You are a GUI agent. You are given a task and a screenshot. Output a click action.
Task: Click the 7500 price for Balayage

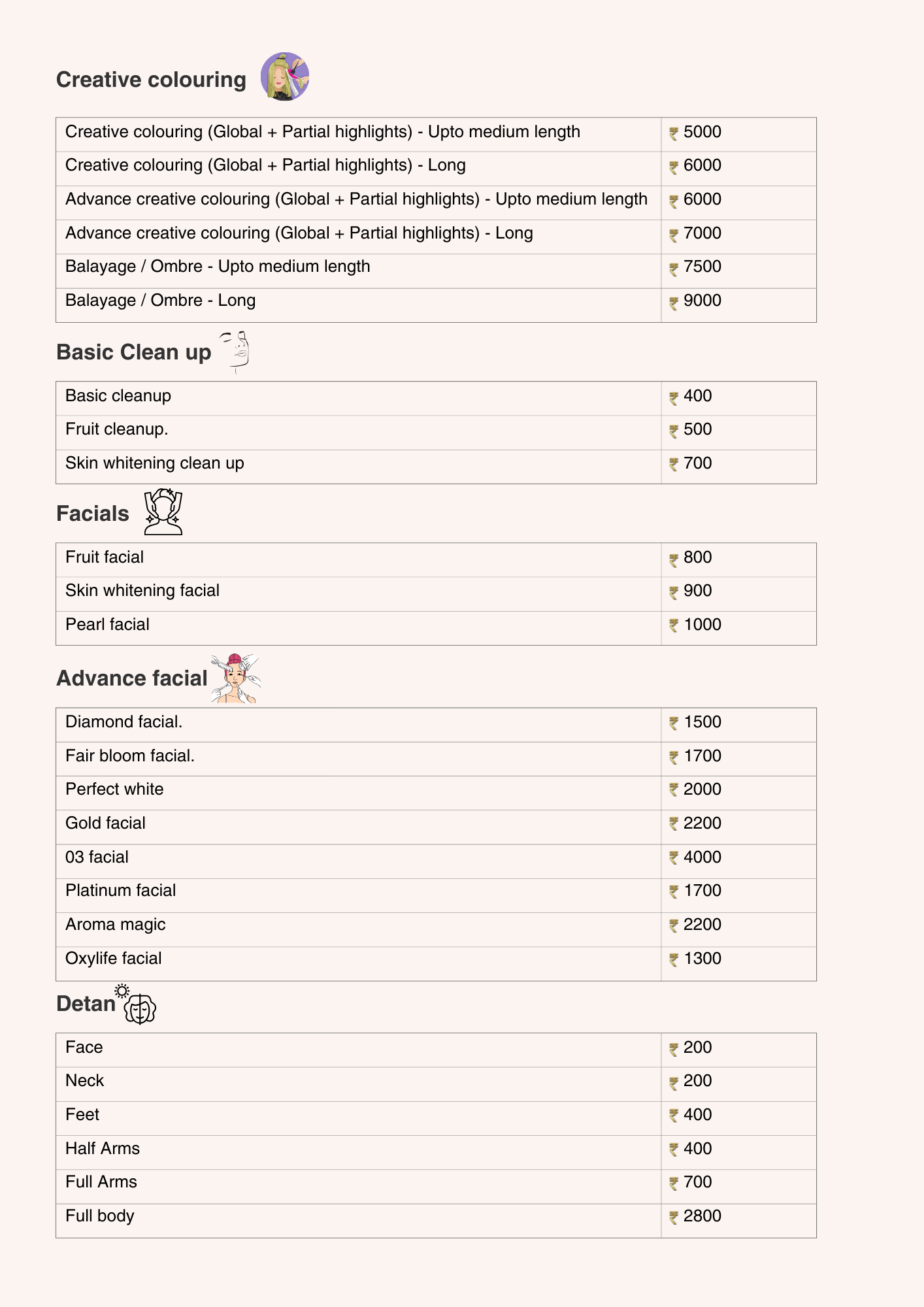pyautogui.click(x=702, y=267)
